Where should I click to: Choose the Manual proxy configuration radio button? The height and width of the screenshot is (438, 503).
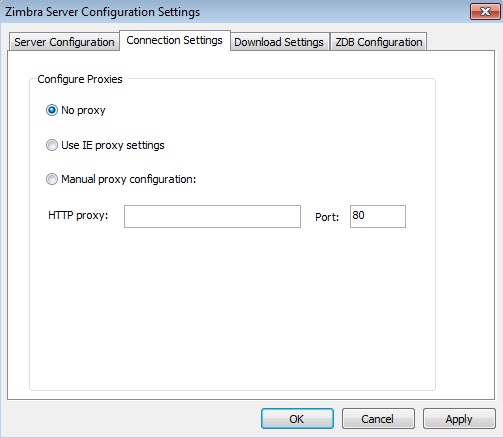[x=52, y=179]
